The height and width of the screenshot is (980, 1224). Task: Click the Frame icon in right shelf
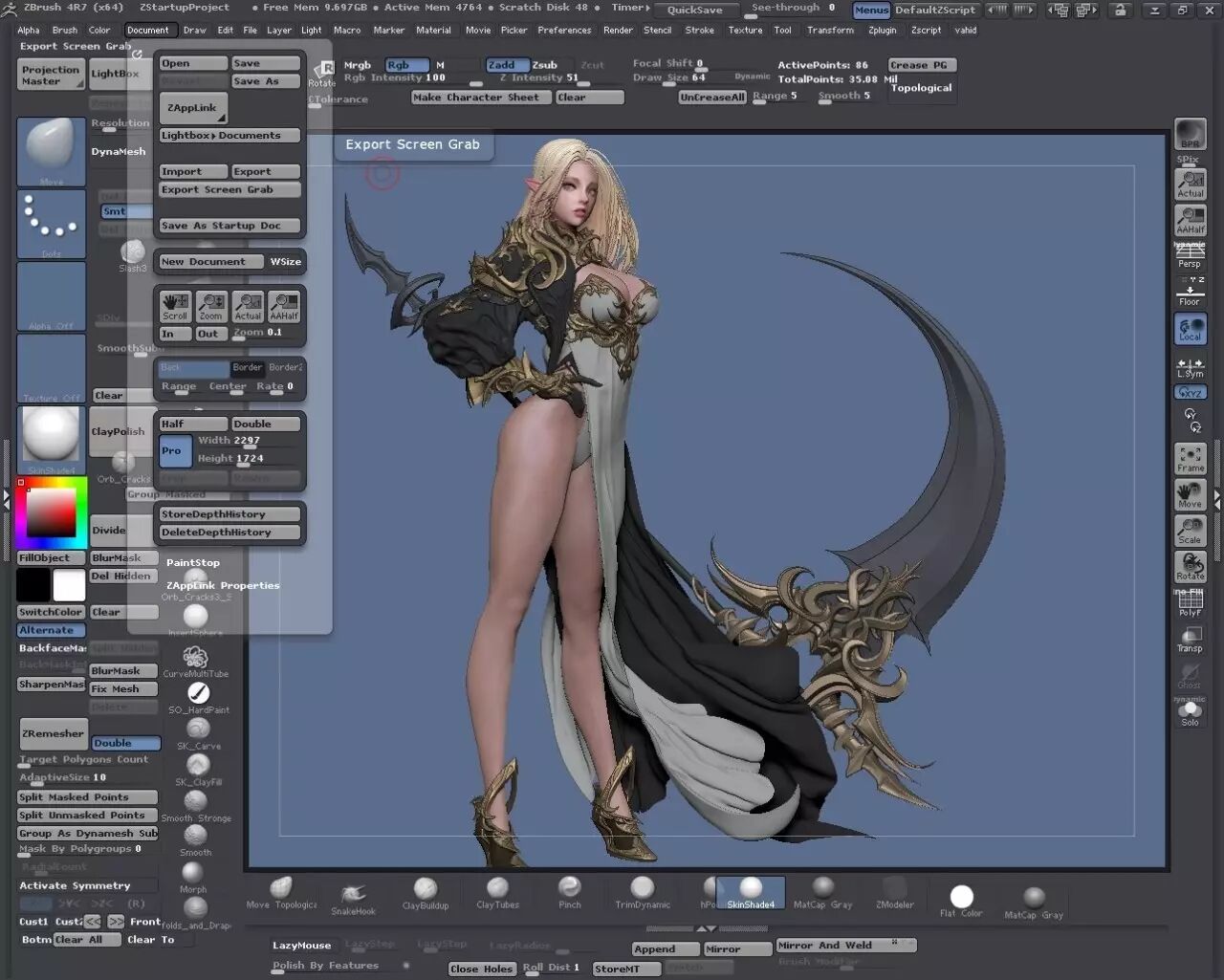point(1190,459)
